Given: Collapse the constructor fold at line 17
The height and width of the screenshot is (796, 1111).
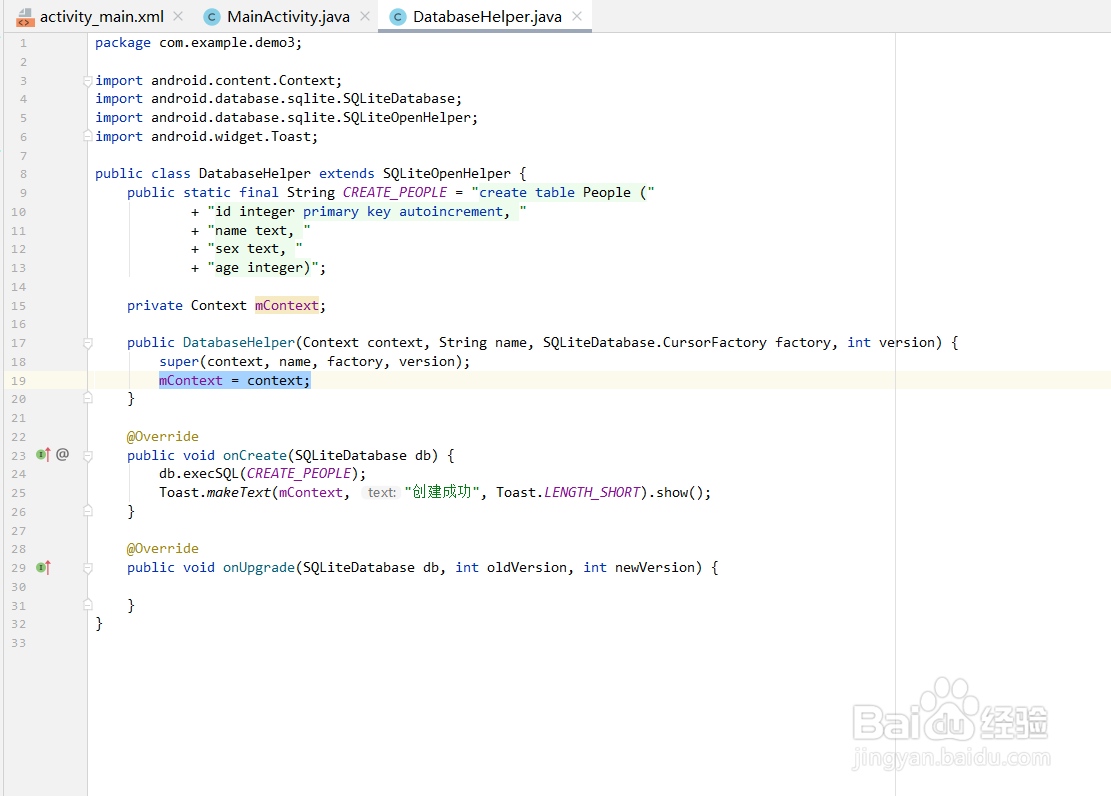Looking at the screenshot, I should [88, 343].
